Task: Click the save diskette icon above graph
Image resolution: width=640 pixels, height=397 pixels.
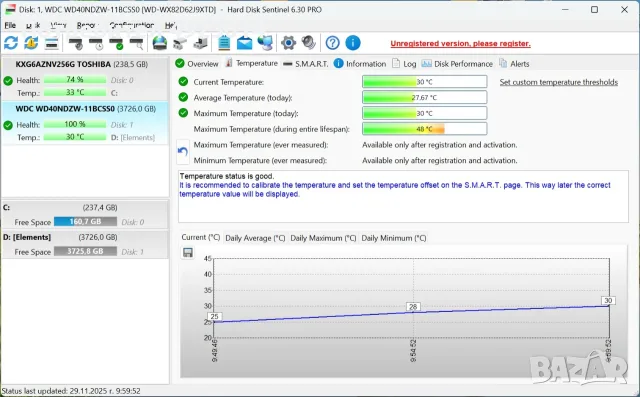Action: pyautogui.click(x=188, y=253)
